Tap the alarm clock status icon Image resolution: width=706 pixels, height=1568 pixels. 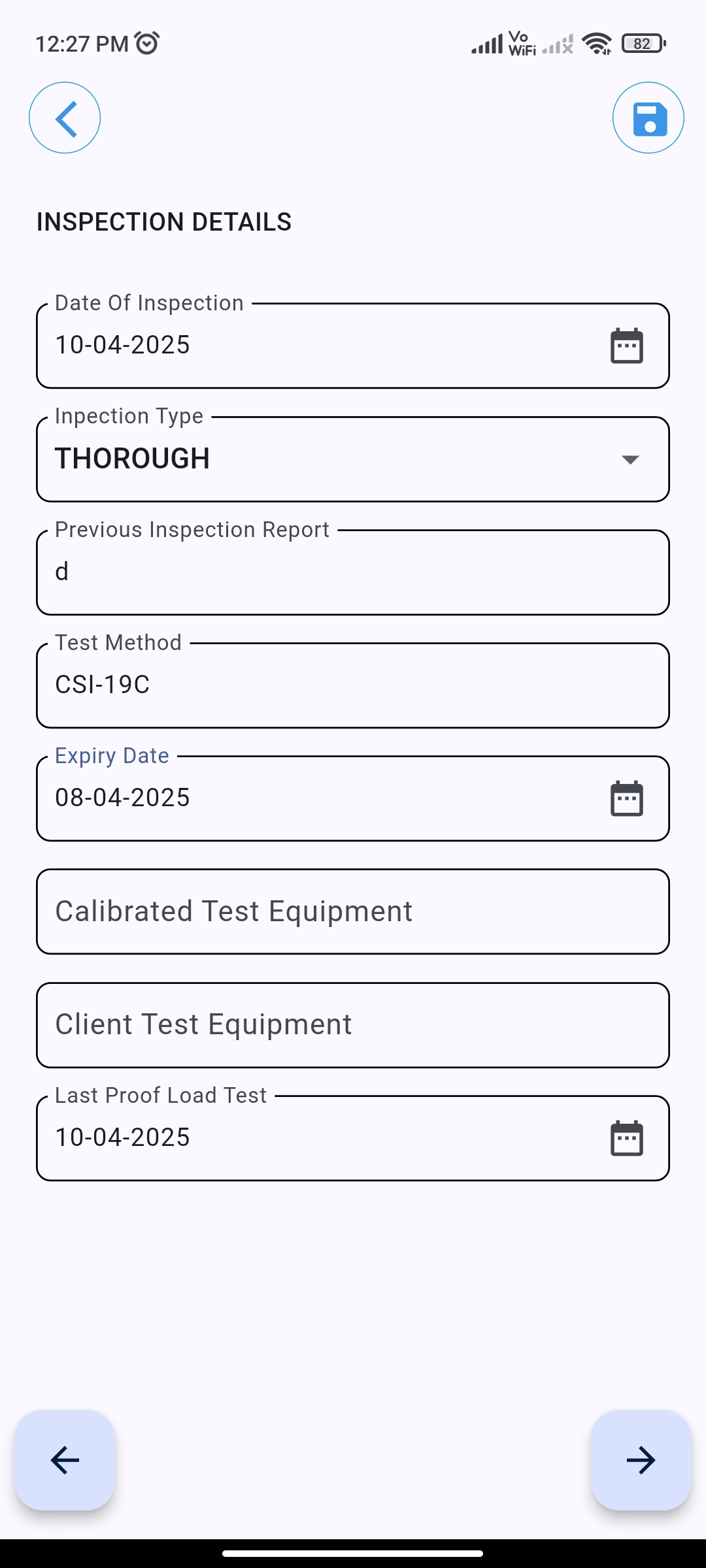(x=147, y=43)
